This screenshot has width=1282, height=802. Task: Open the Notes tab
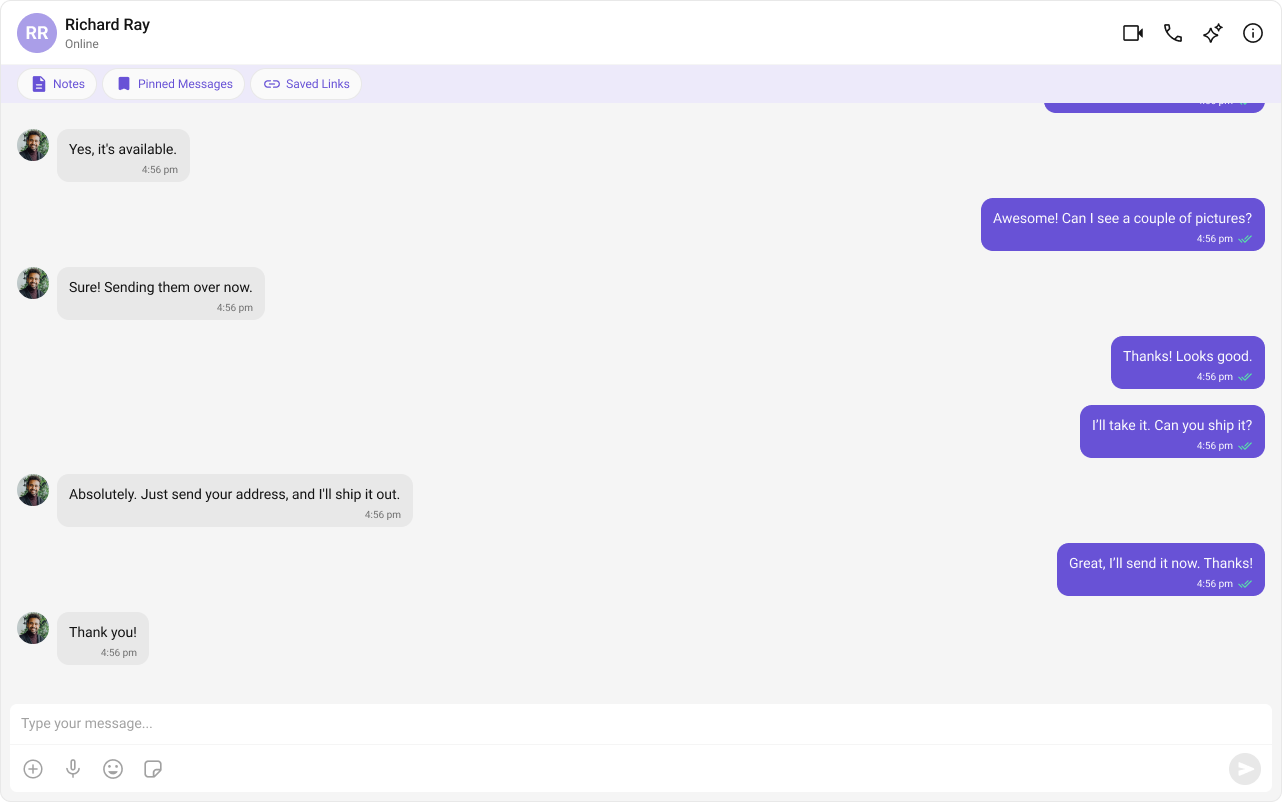pos(57,84)
